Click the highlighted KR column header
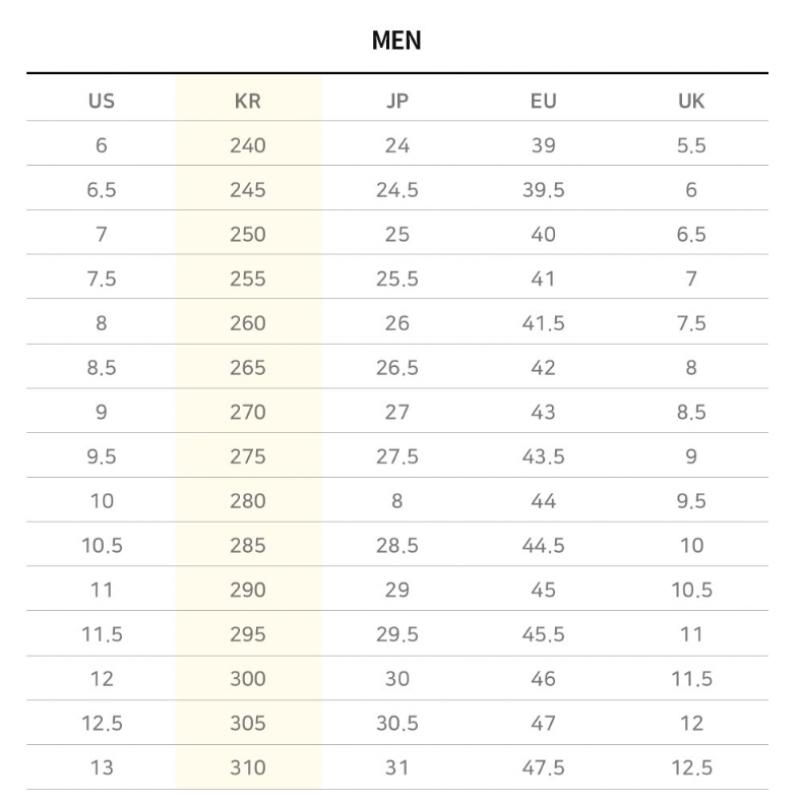800x800 pixels. (x=248, y=101)
